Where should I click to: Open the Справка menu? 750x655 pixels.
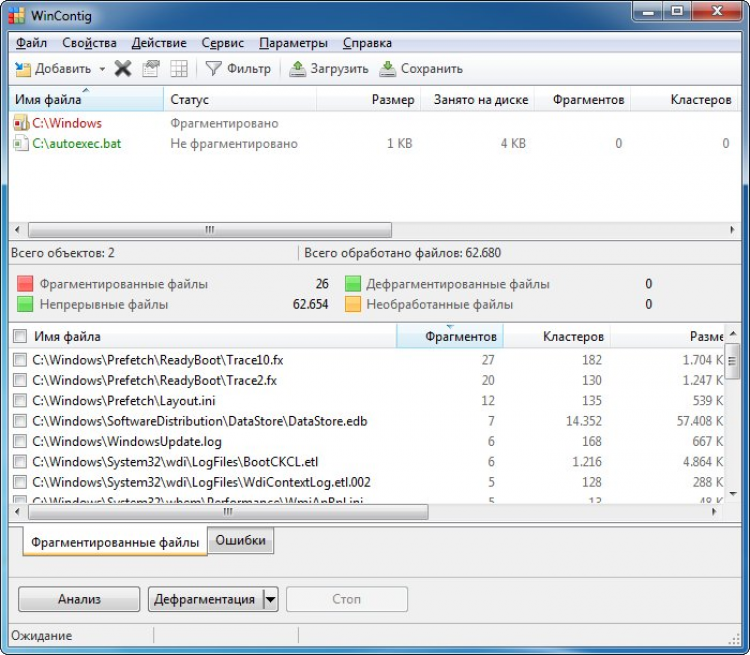click(x=367, y=43)
